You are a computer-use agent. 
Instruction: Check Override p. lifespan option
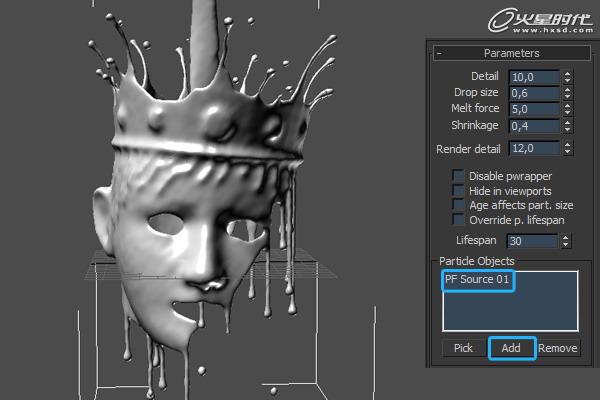click(x=459, y=219)
